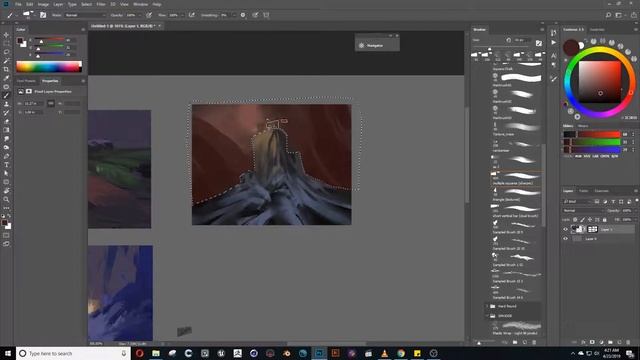The height and width of the screenshot is (360, 640).
Task: Open the brush settings panel icon in options bar
Action: pos(43,15)
